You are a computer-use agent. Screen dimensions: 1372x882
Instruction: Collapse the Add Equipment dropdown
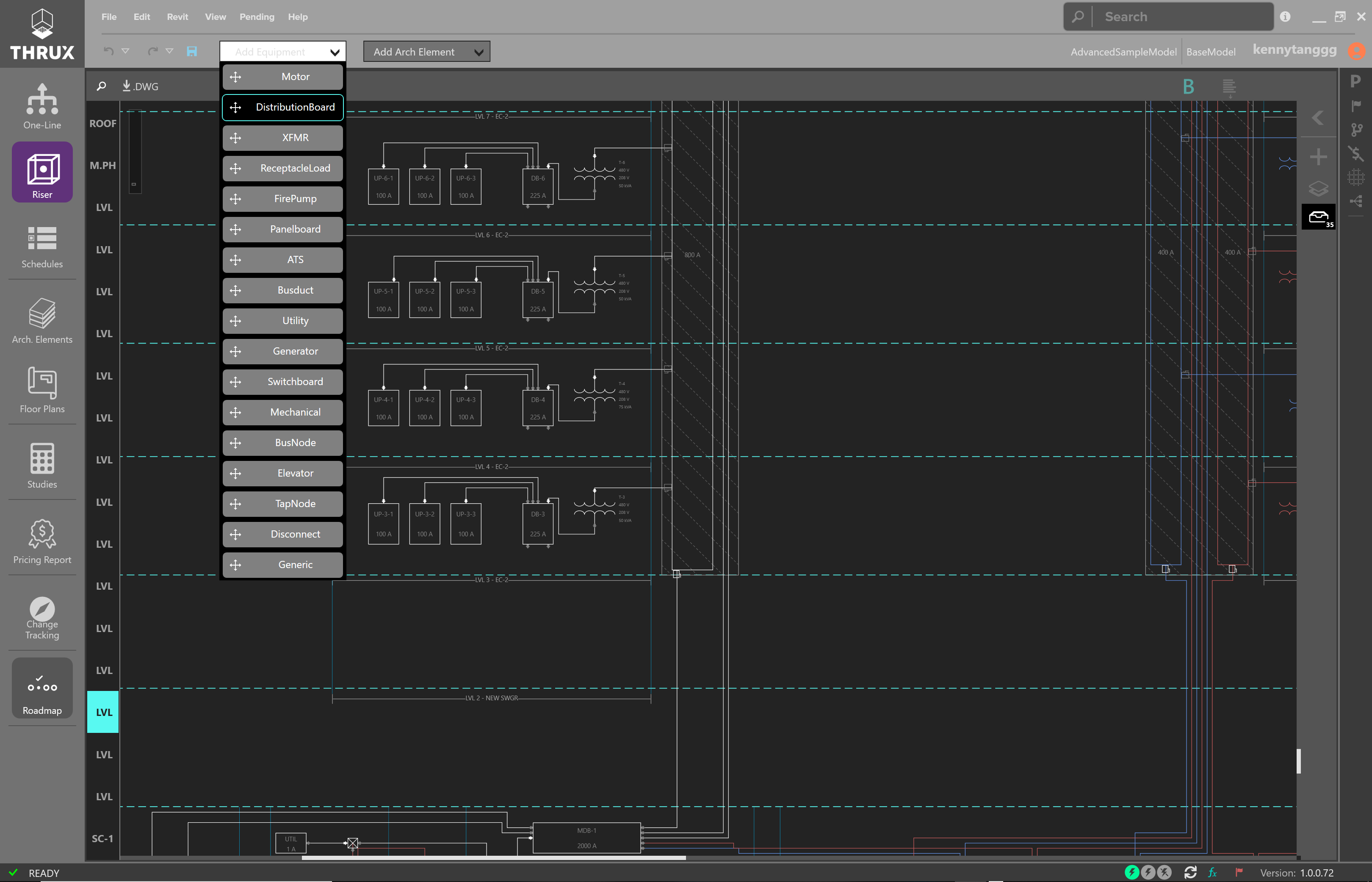pos(283,52)
